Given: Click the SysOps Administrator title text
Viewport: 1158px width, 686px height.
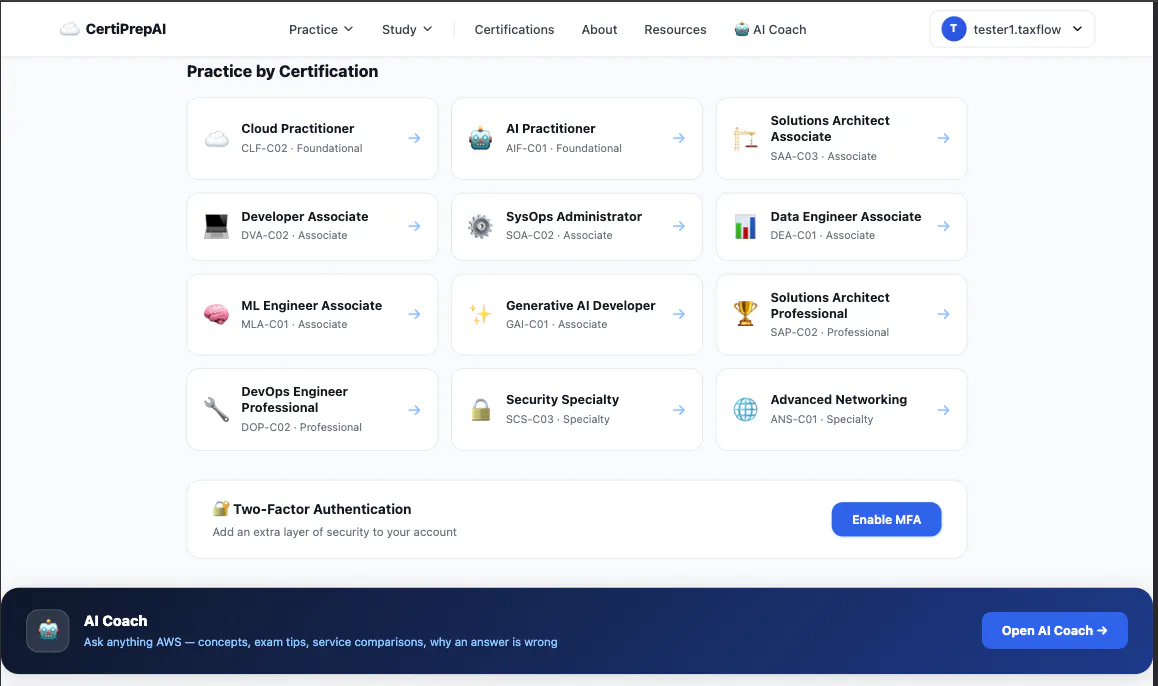Looking at the screenshot, I should tap(574, 216).
